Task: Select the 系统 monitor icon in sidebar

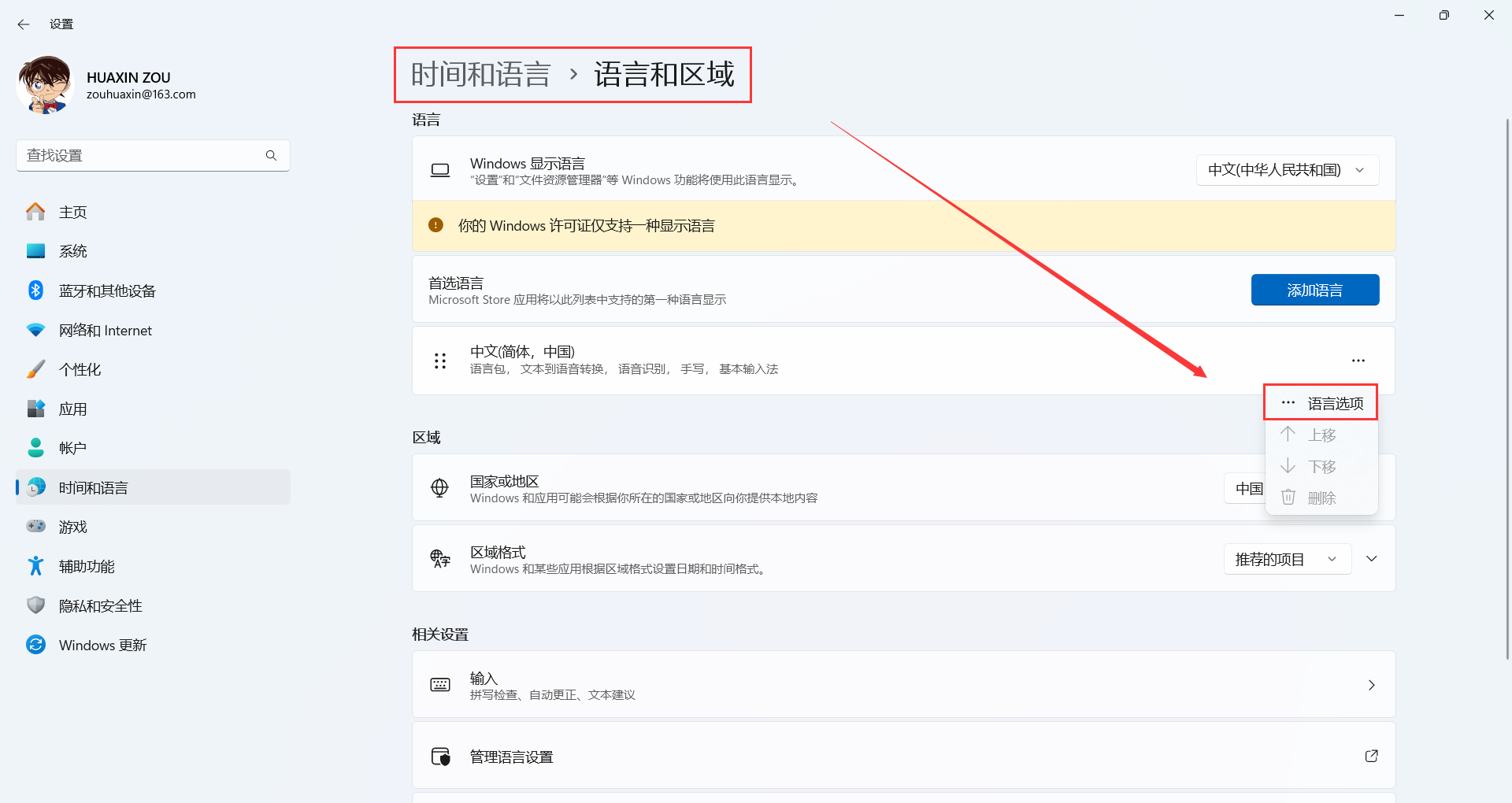Action: click(x=35, y=251)
